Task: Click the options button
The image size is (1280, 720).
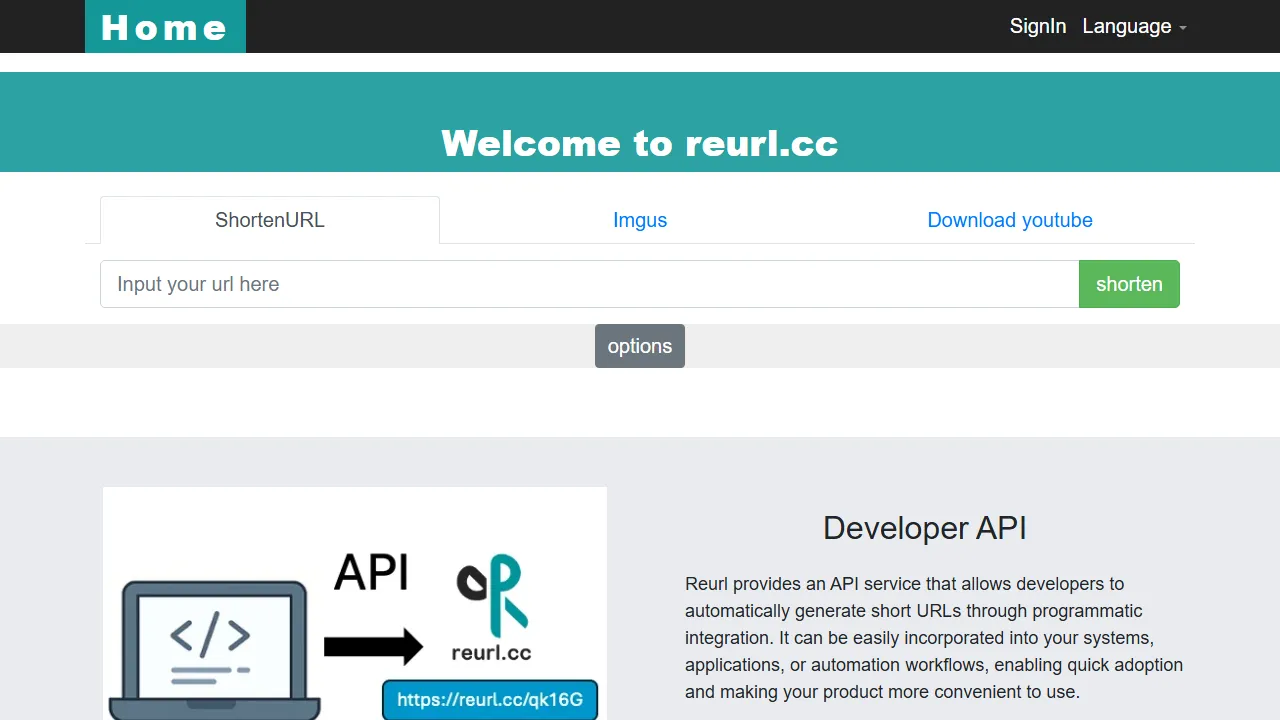Action: (640, 346)
